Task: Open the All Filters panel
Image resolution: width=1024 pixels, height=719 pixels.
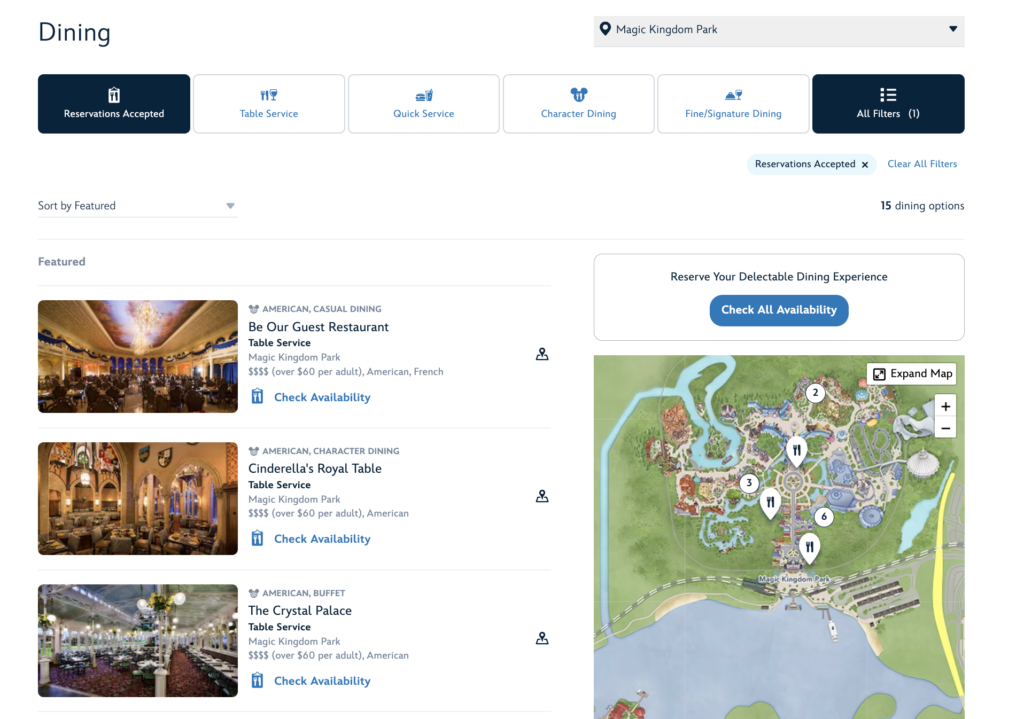Action: coord(888,104)
